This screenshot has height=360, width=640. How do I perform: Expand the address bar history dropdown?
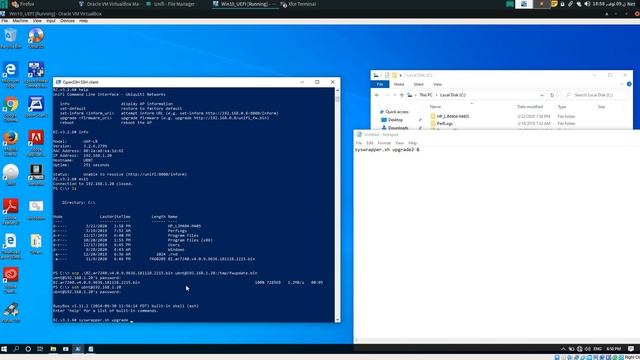point(542,95)
